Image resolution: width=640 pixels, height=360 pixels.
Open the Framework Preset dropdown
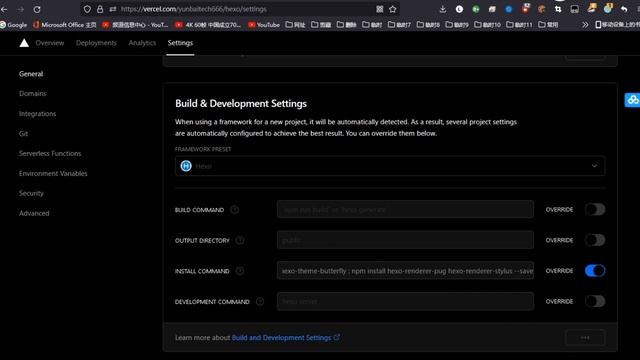(390, 166)
